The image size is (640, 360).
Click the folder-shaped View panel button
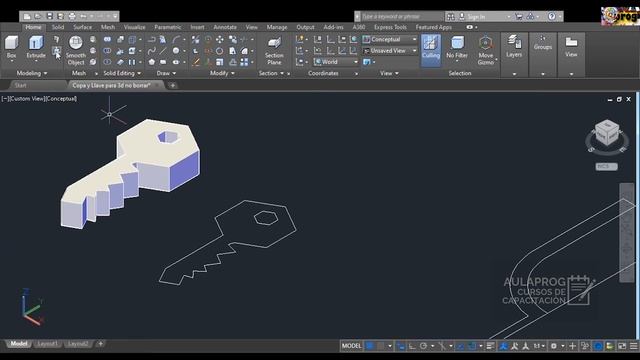[571, 46]
